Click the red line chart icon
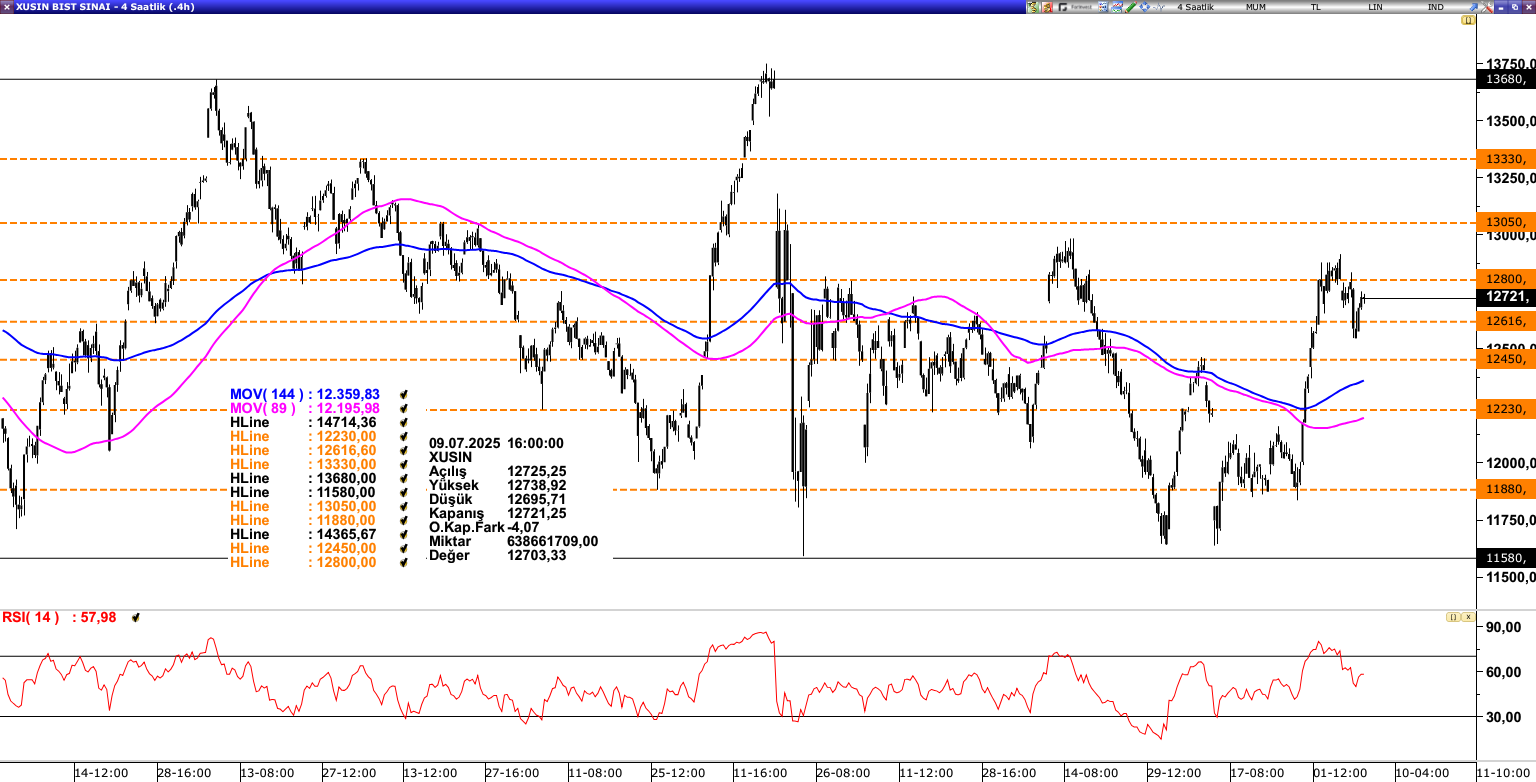 coord(1117,7)
